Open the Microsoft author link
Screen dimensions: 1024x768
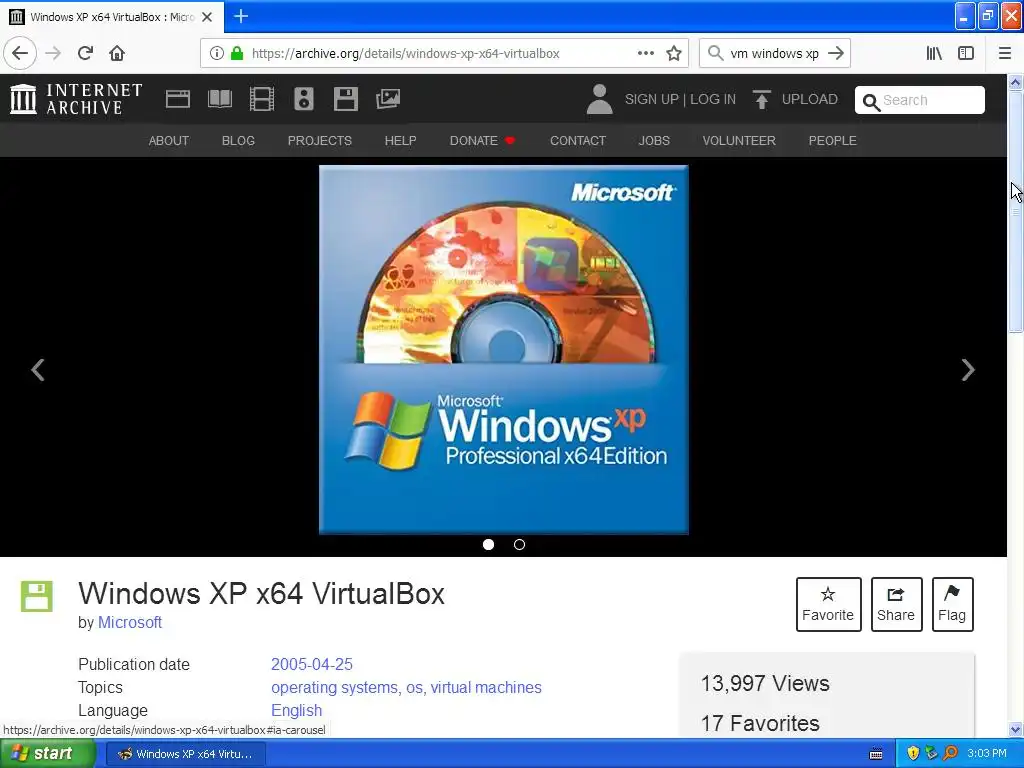[130, 622]
